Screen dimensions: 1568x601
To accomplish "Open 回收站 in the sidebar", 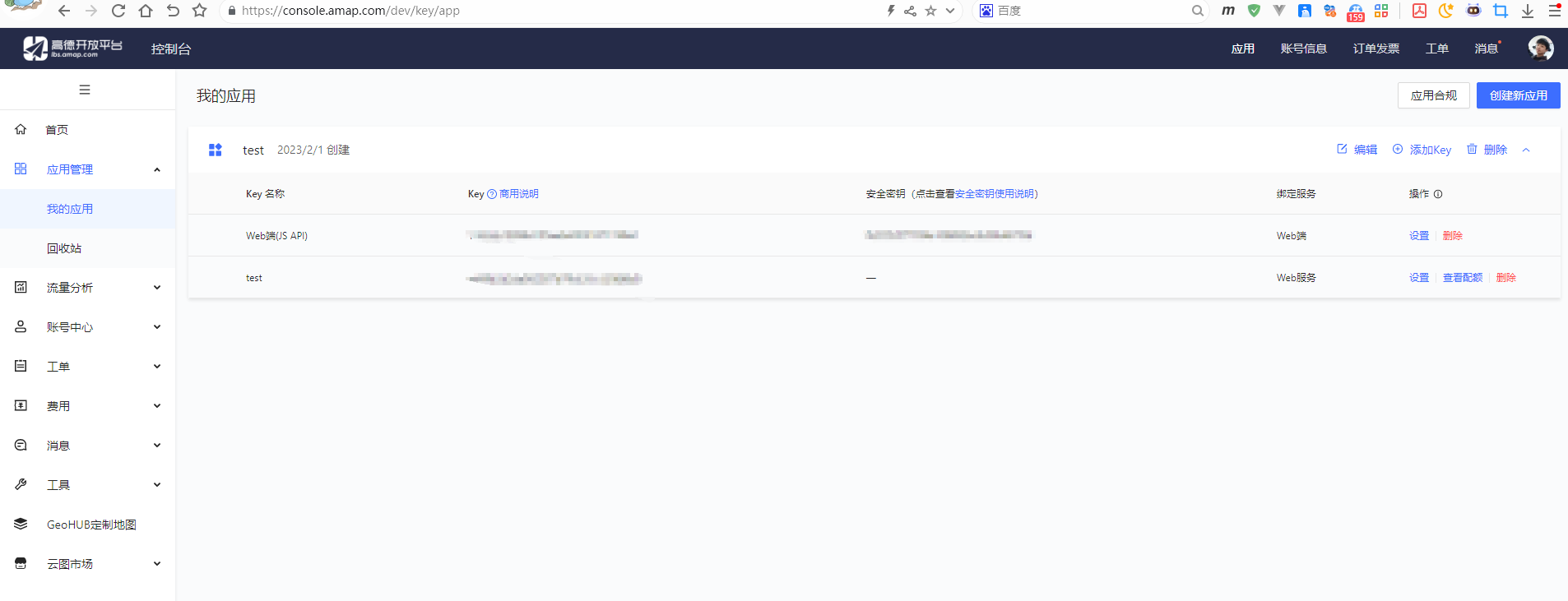I will (64, 248).
